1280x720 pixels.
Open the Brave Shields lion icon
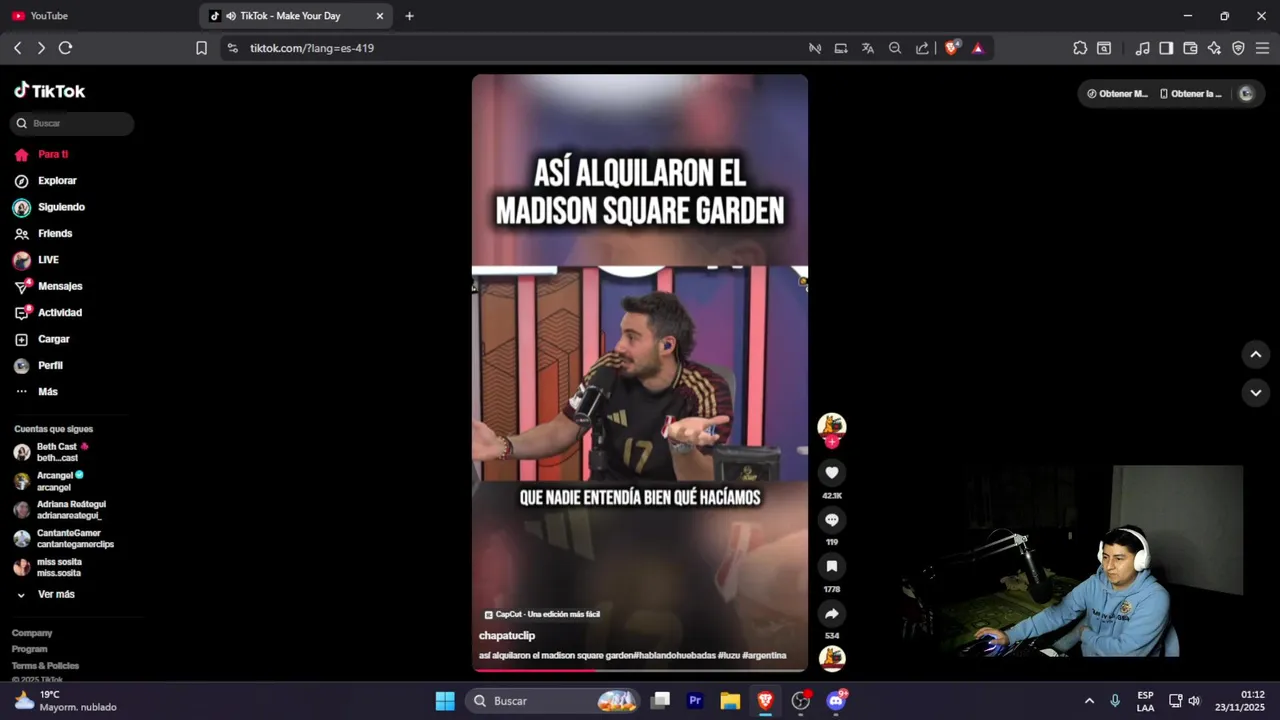pos(952,47)
